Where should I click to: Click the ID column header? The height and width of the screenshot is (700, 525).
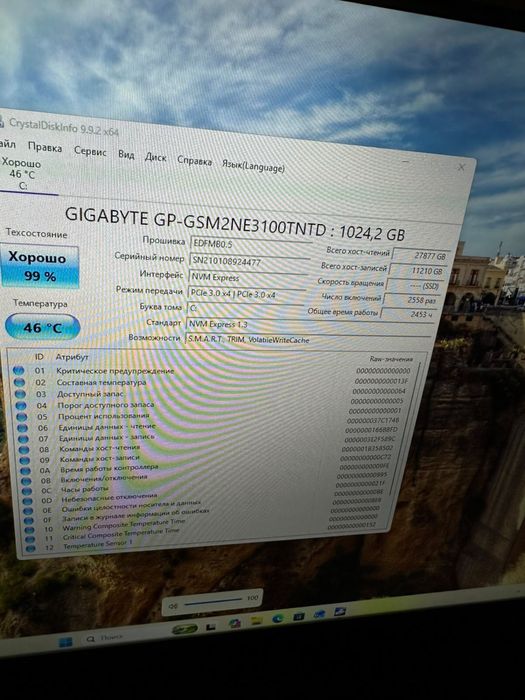39,357
